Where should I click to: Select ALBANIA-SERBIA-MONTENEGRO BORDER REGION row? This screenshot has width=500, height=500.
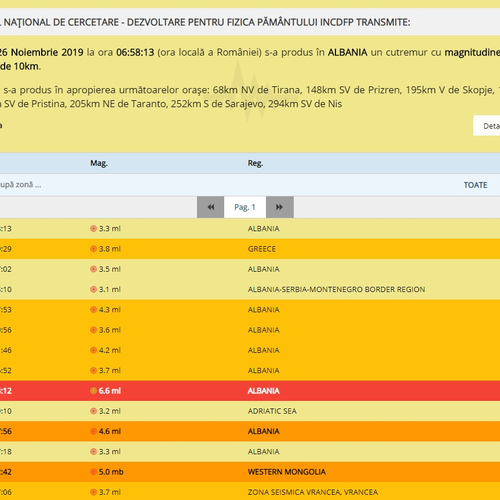pyautogui.click(x=250, y=289)
